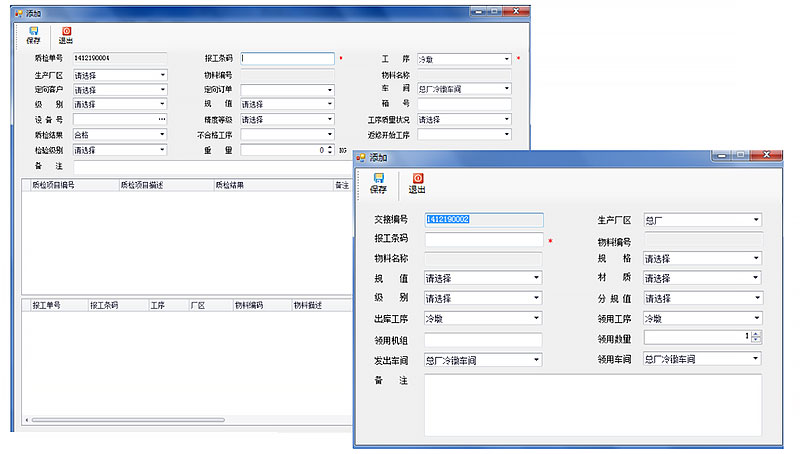Expand the 出库工序 dropdown showing 冷墩

[x=536, y=319]
